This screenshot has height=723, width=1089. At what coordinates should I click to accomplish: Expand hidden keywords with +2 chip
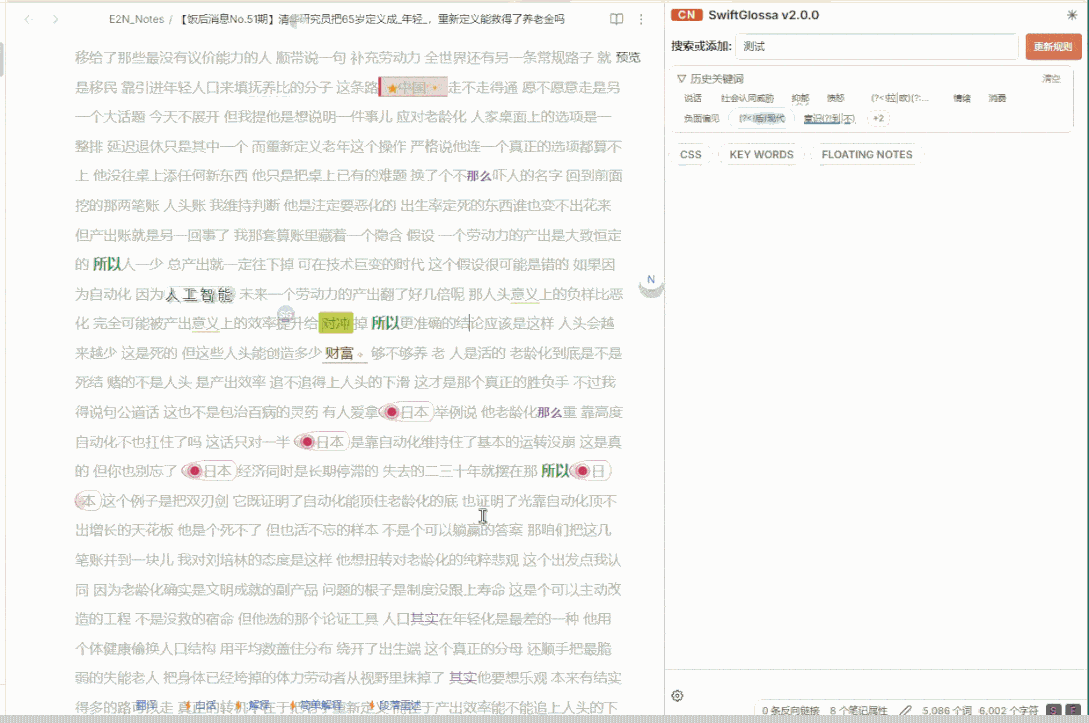879,118
